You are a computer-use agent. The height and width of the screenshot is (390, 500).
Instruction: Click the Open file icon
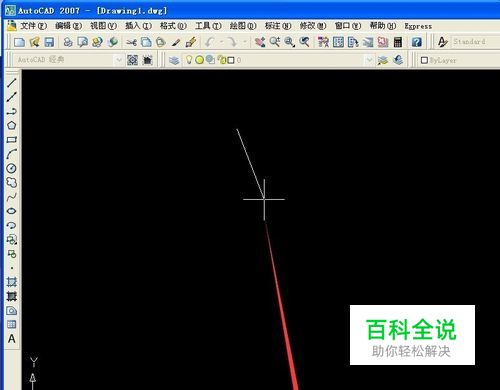coord(34,42)
